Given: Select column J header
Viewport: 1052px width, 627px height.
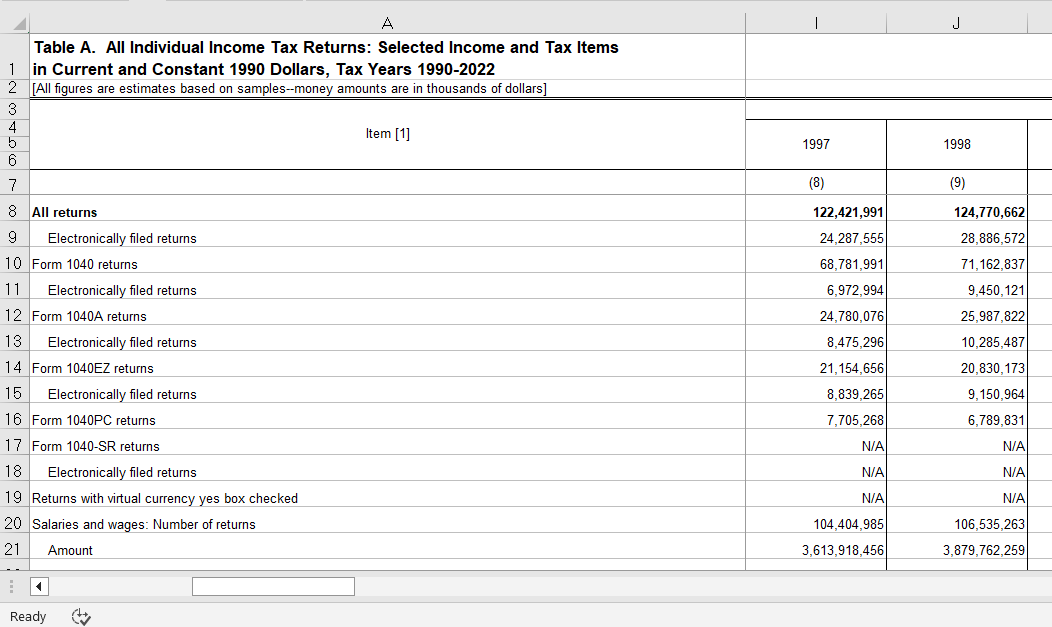Looking at the screenshot, I should click(x=957, y=23).
